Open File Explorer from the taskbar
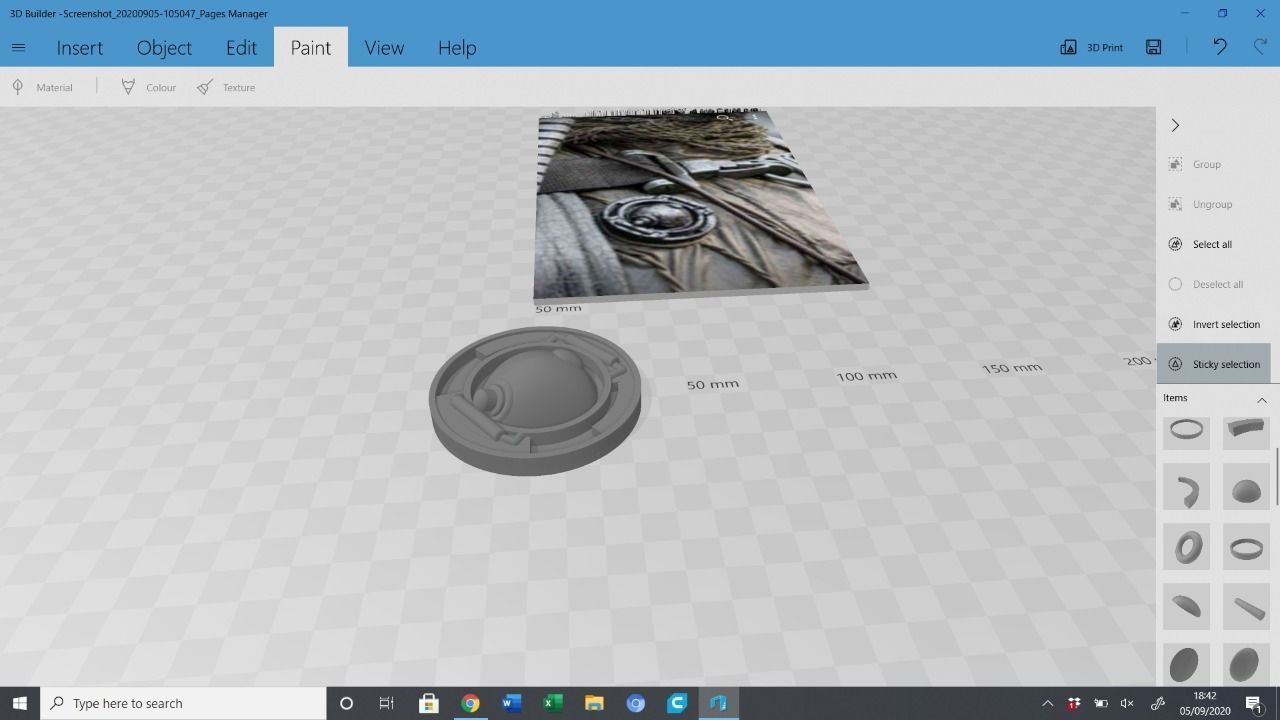This screenshot has width=1280, height=720. [x=594, y=703]
